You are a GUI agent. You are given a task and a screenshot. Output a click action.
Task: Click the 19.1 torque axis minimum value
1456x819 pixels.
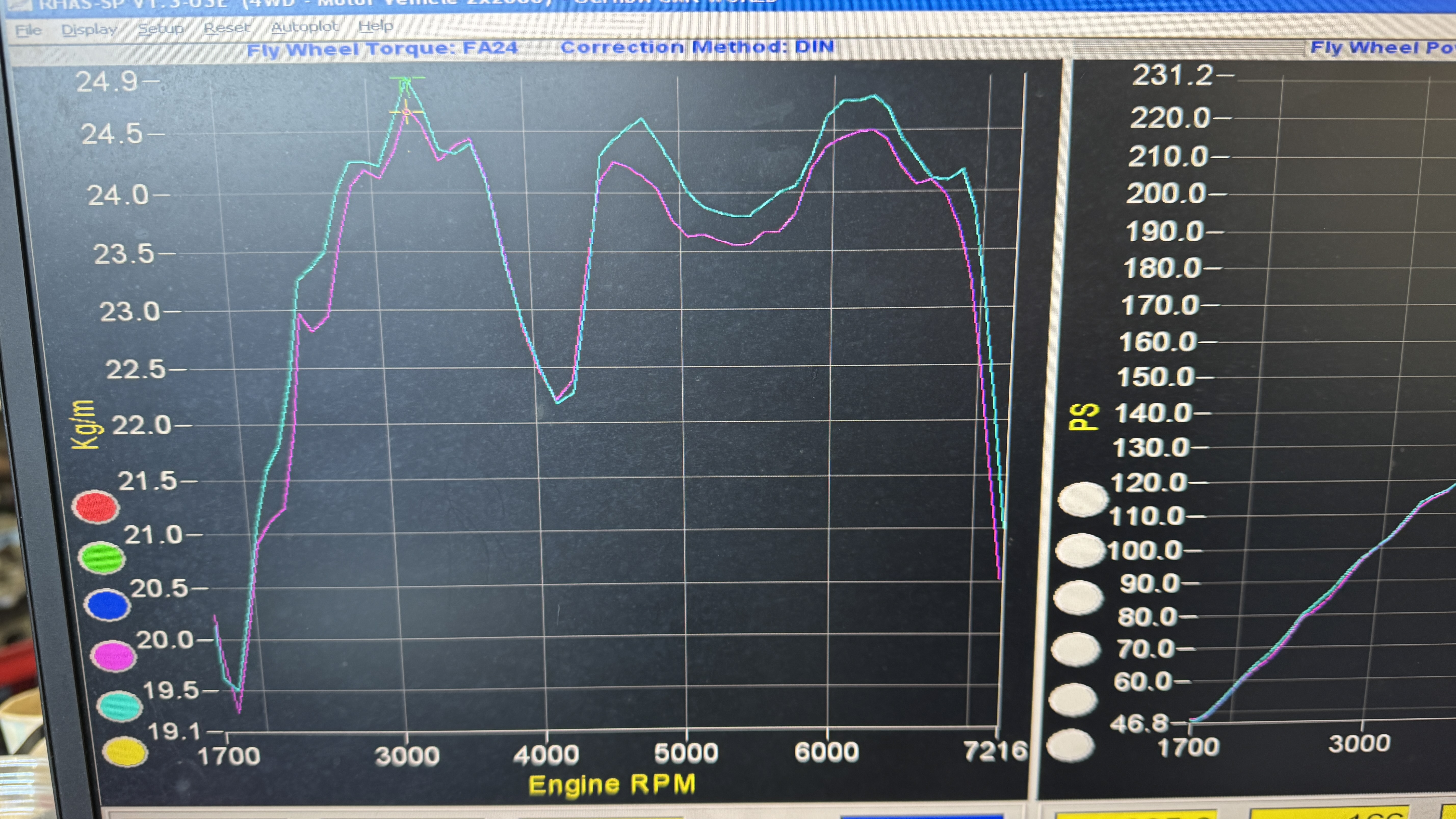[x=174, y=731]
